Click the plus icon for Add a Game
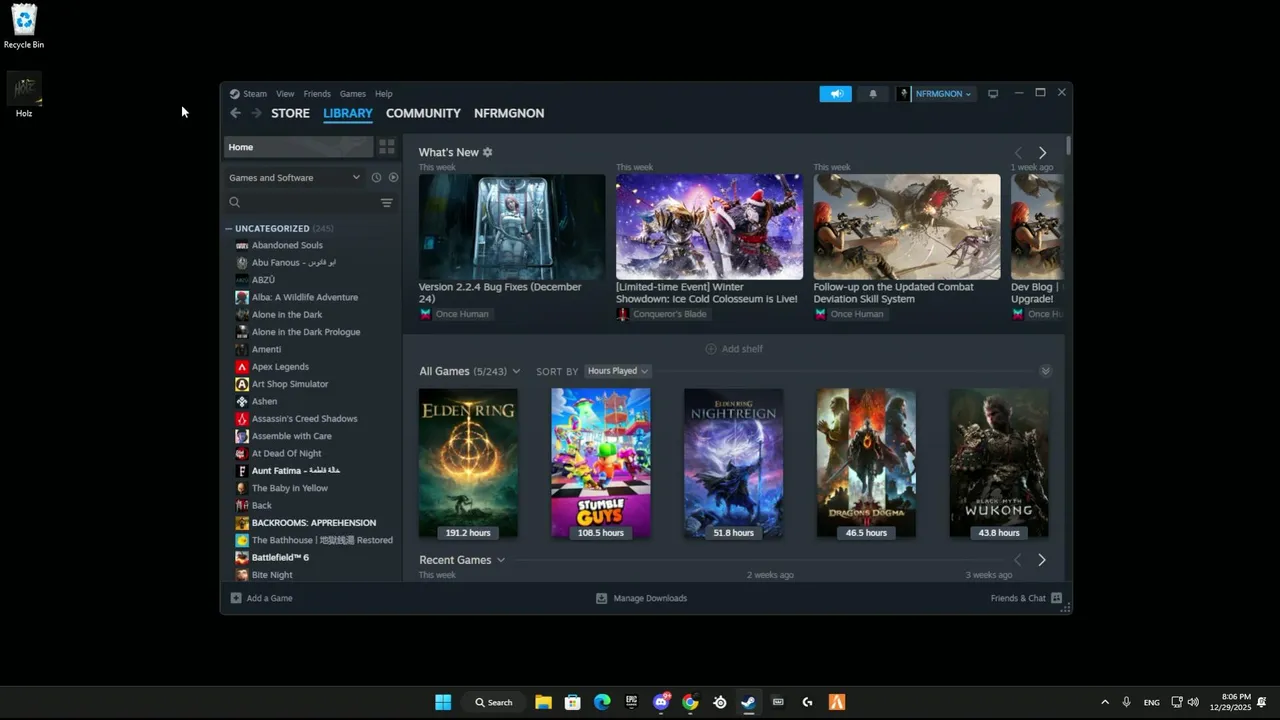Image resolution: width=1280 pixels, height=720 pixels. point(236,598)
